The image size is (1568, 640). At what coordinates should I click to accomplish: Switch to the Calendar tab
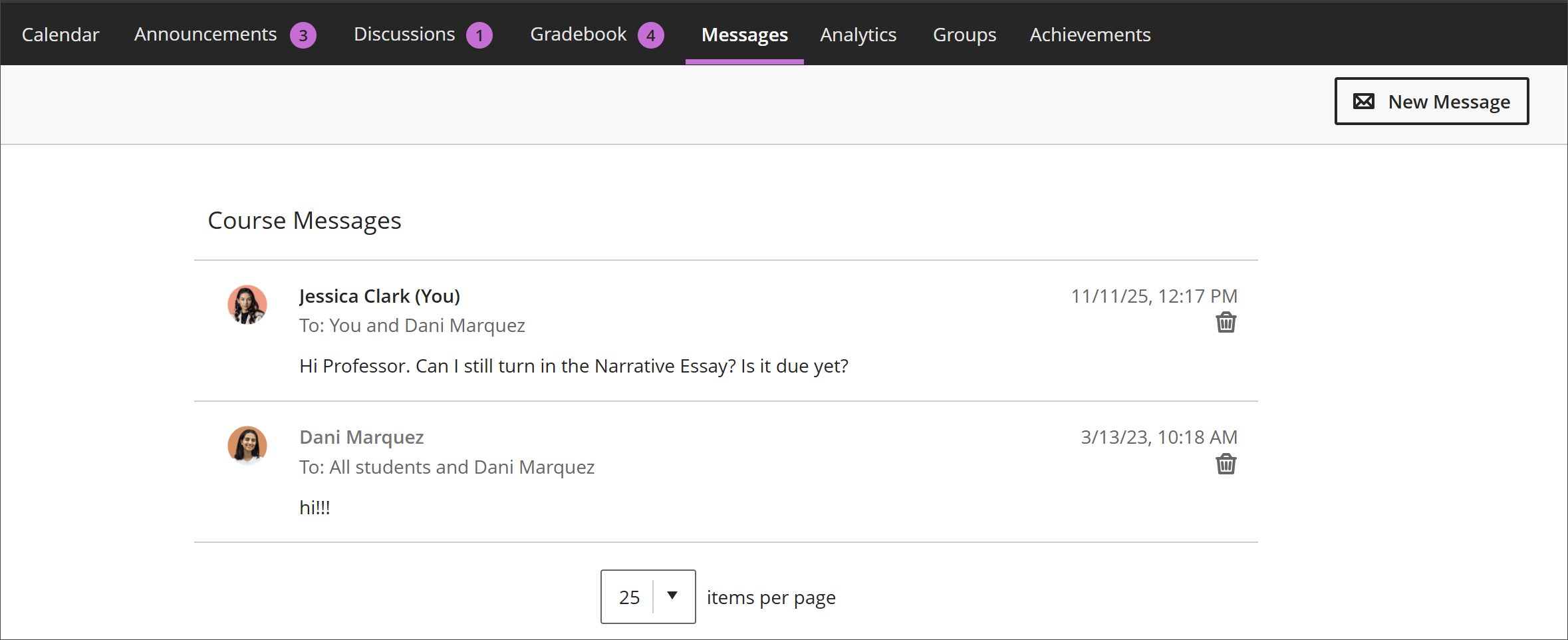point(61,35)
